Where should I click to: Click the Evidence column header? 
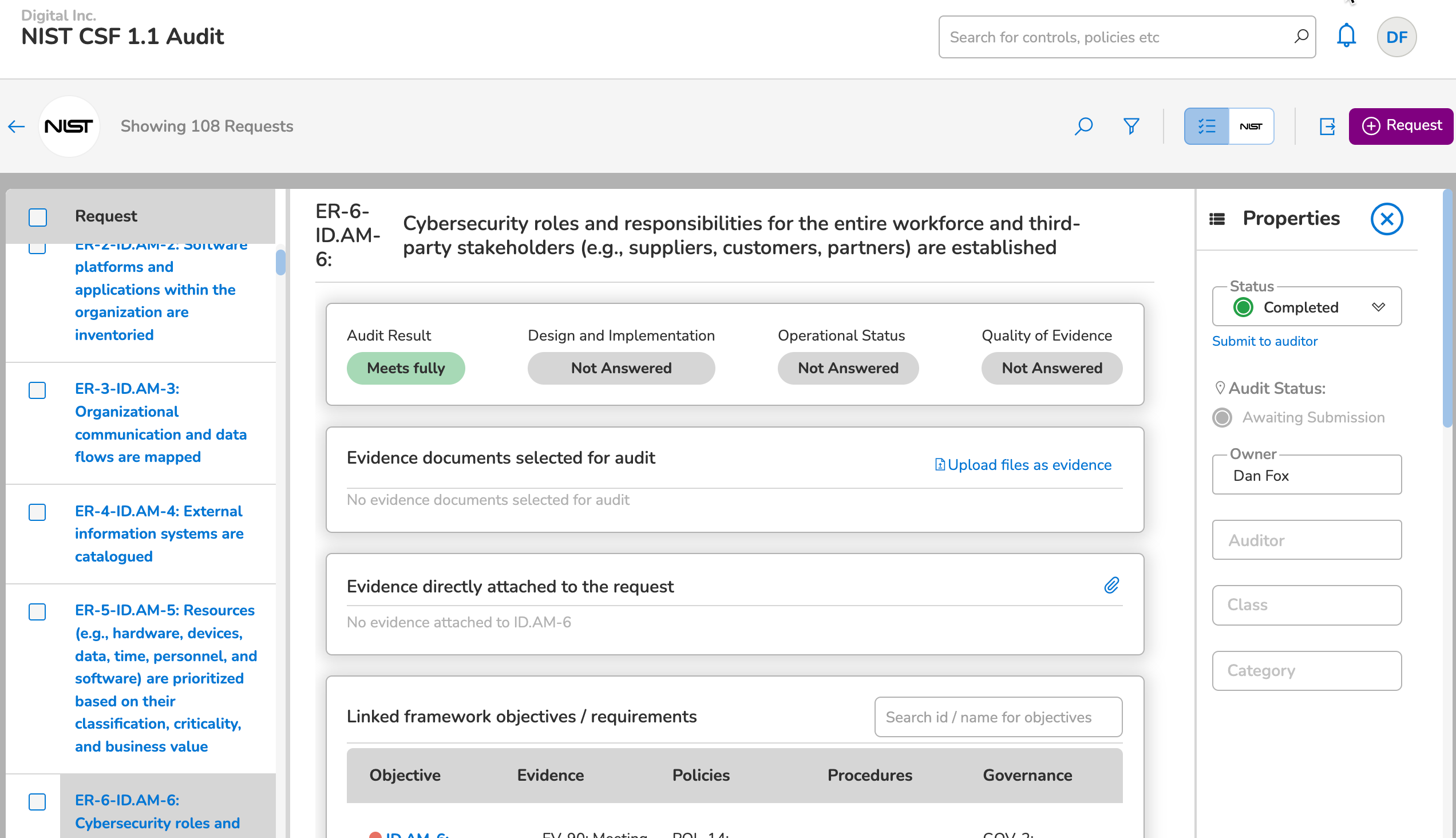(550, 775)
